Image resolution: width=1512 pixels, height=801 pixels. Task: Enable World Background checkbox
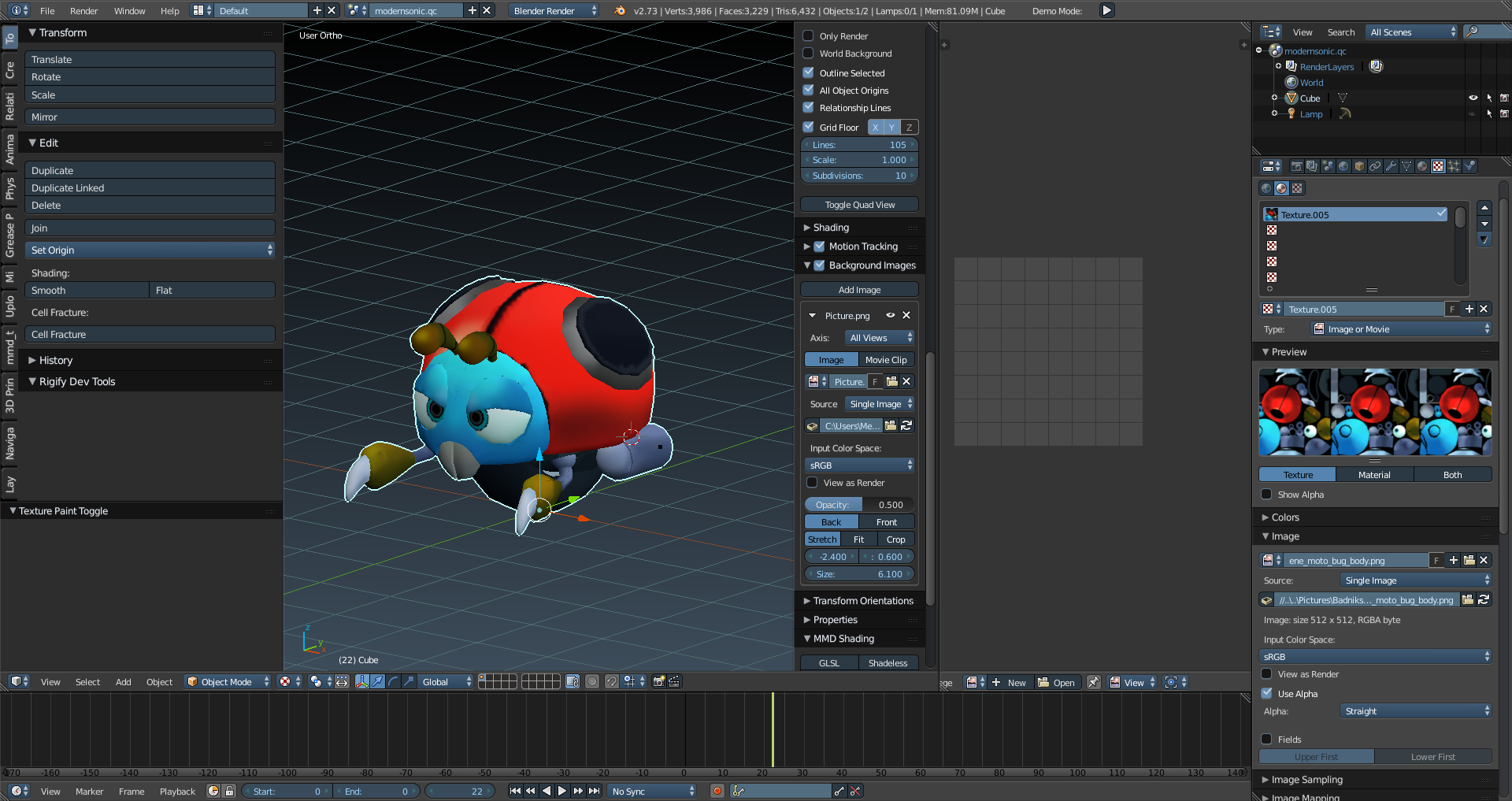coord(808,53)
